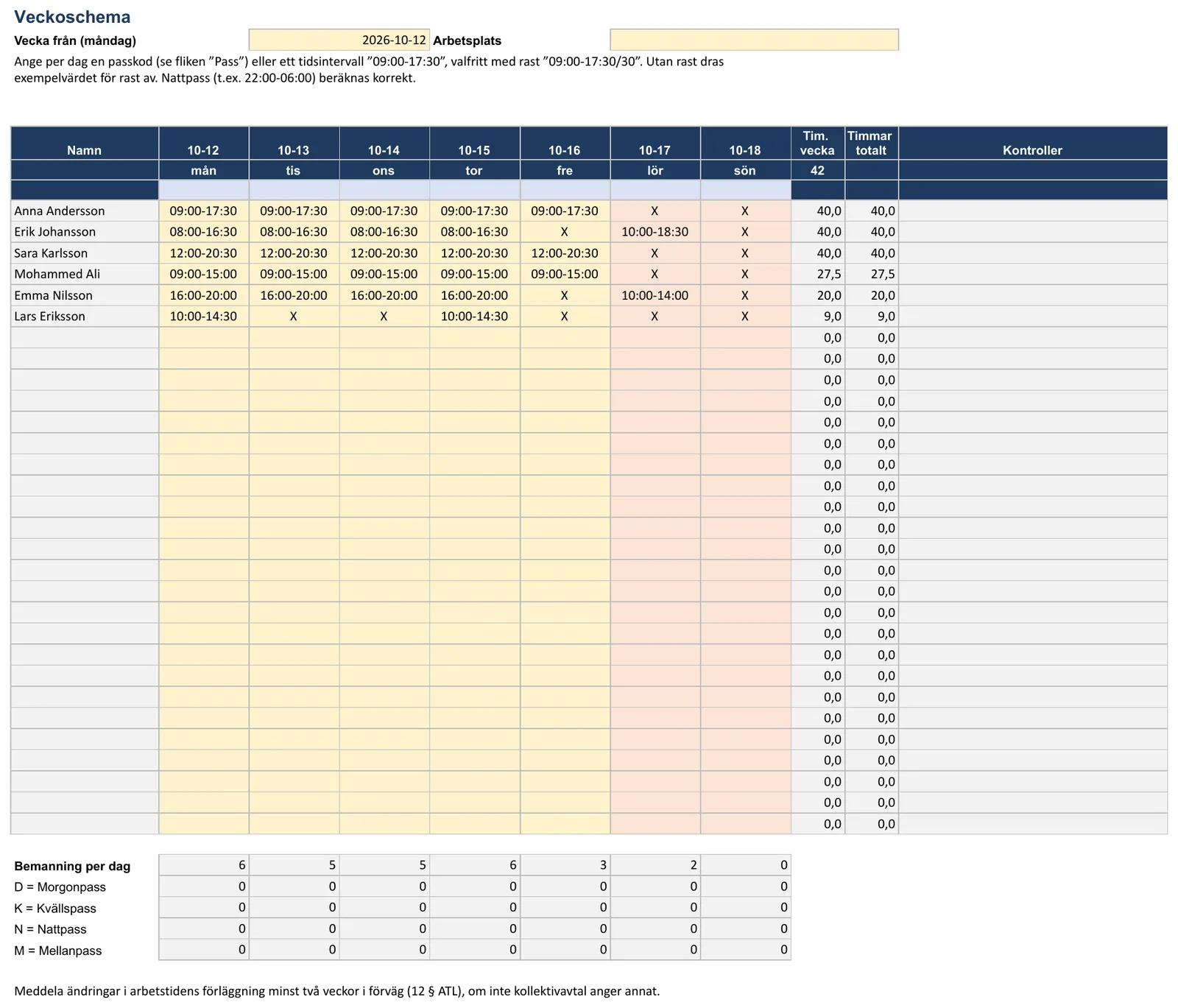Image resolution: width=1178 pixels, height=1008 pixels.
Task: Click the Timmar totalt column header
Action: pos(872,144)
